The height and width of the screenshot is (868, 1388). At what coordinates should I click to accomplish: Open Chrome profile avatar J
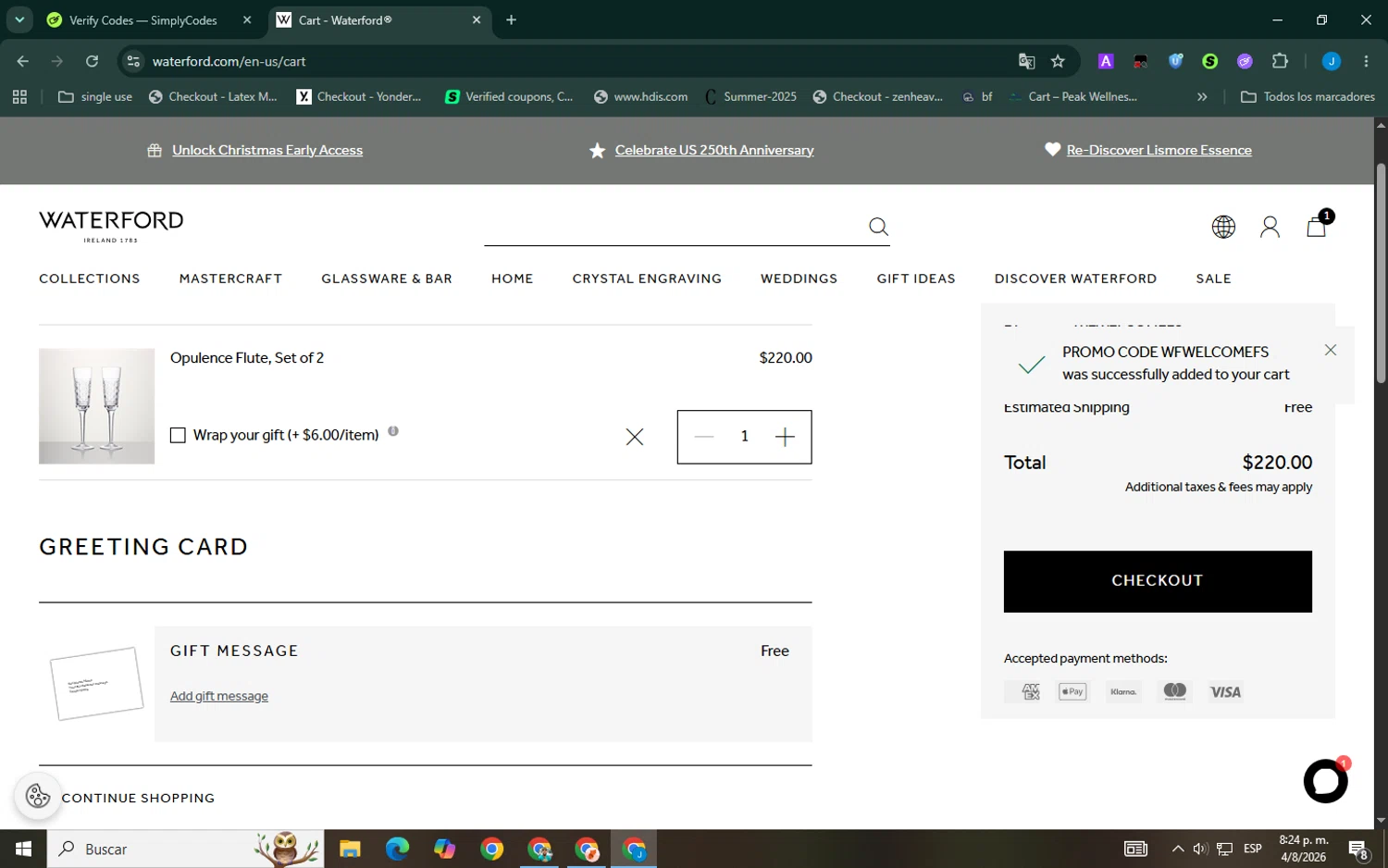click(1332, 61)
